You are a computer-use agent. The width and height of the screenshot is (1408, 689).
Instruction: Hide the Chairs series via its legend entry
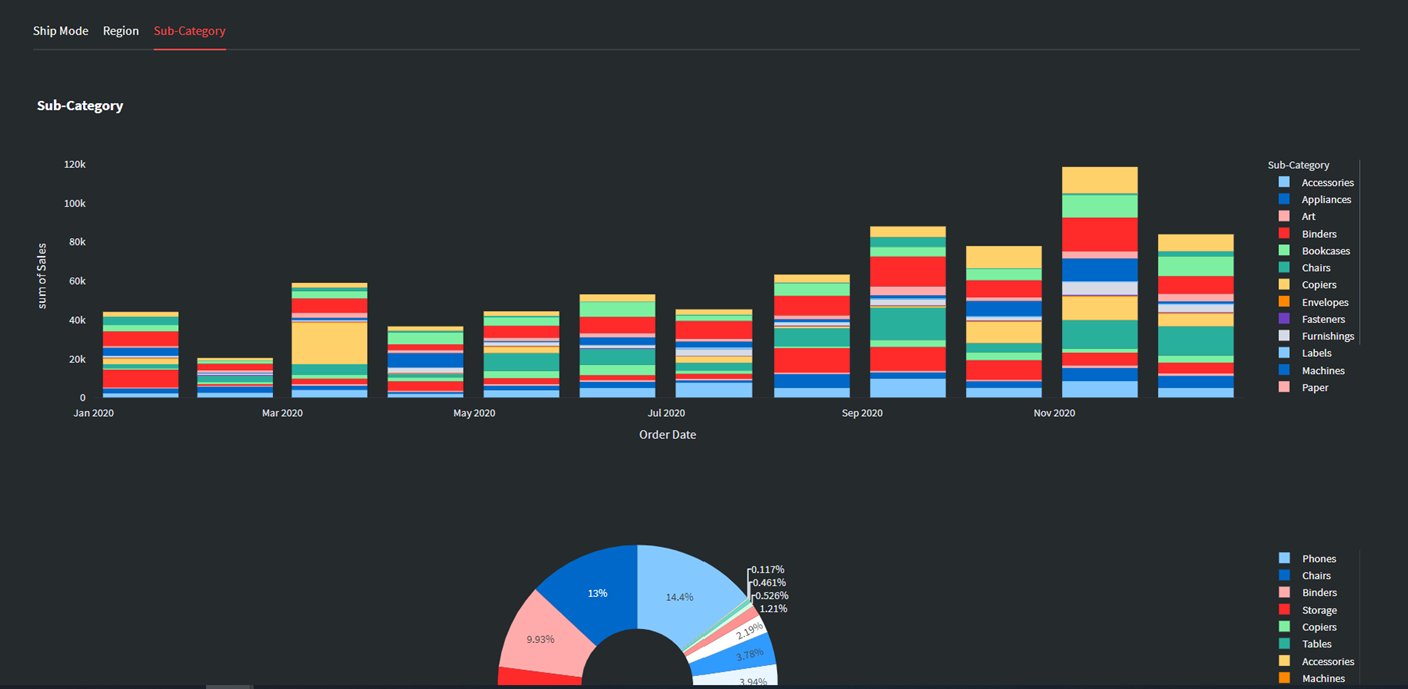[1314, 267]
